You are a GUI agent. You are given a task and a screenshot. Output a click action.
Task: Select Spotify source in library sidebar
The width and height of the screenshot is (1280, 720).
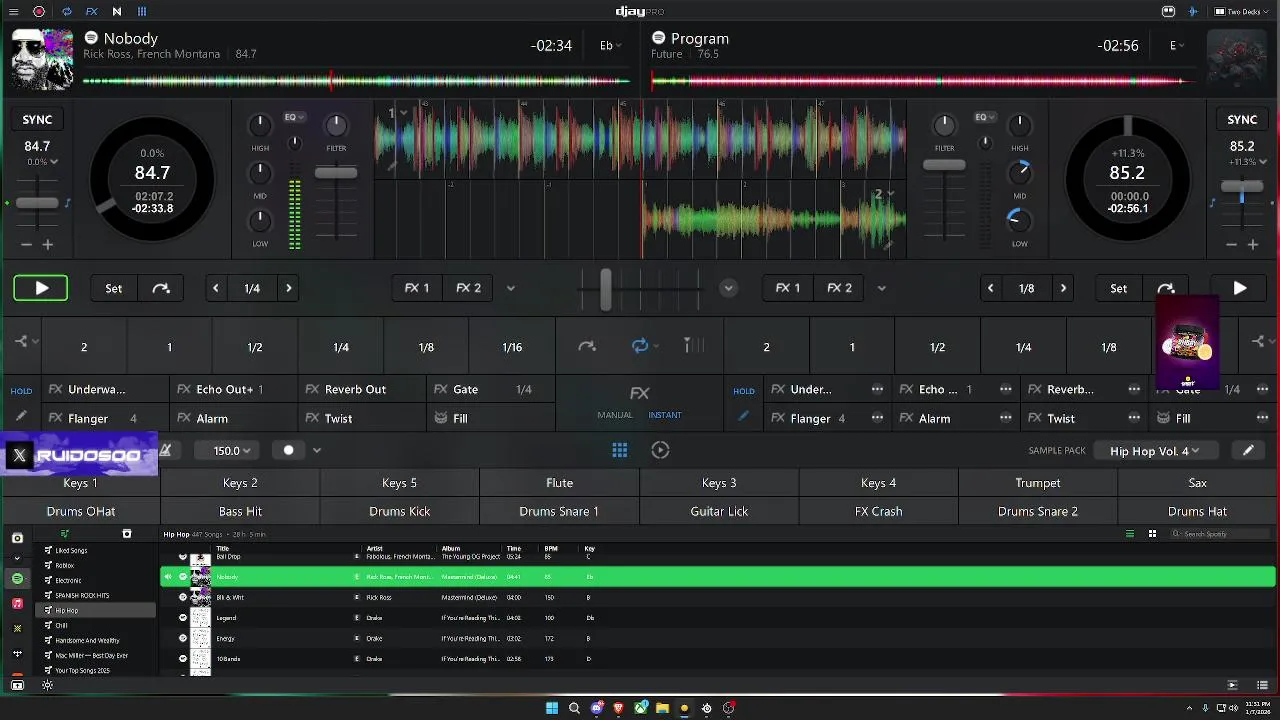click(x=17, y=579)
